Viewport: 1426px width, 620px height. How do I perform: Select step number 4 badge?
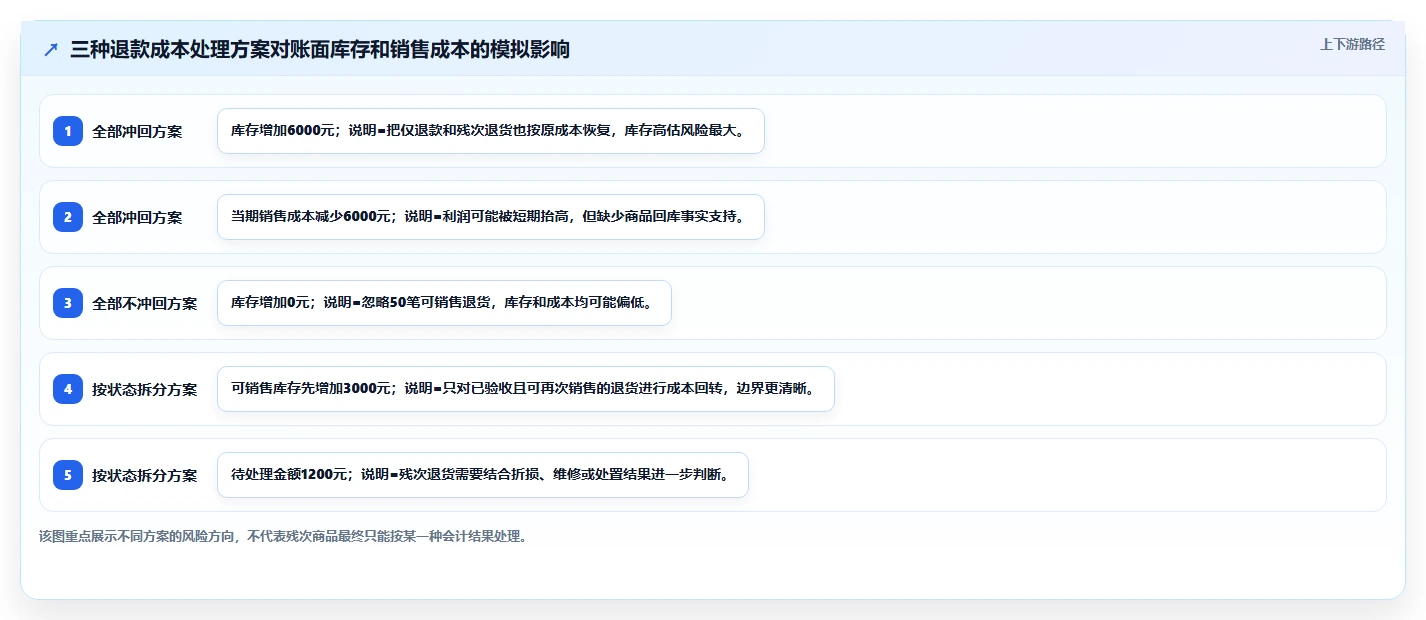point(68,389)
